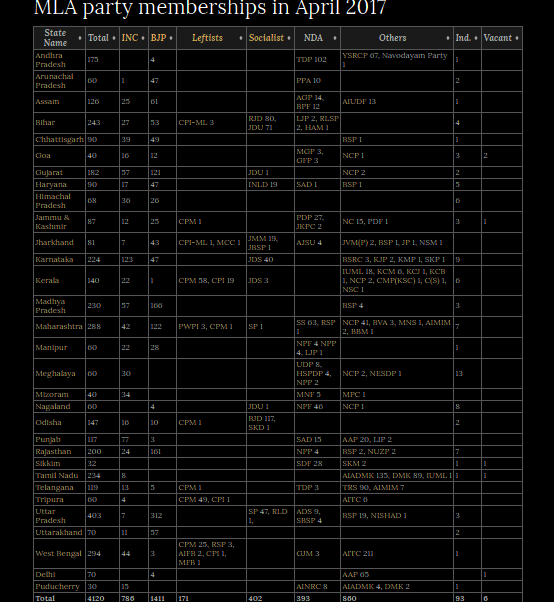The height and width of the screenshot is (602, 554).
Task: Click the Delhi state name
Action: tap(59, 575)
